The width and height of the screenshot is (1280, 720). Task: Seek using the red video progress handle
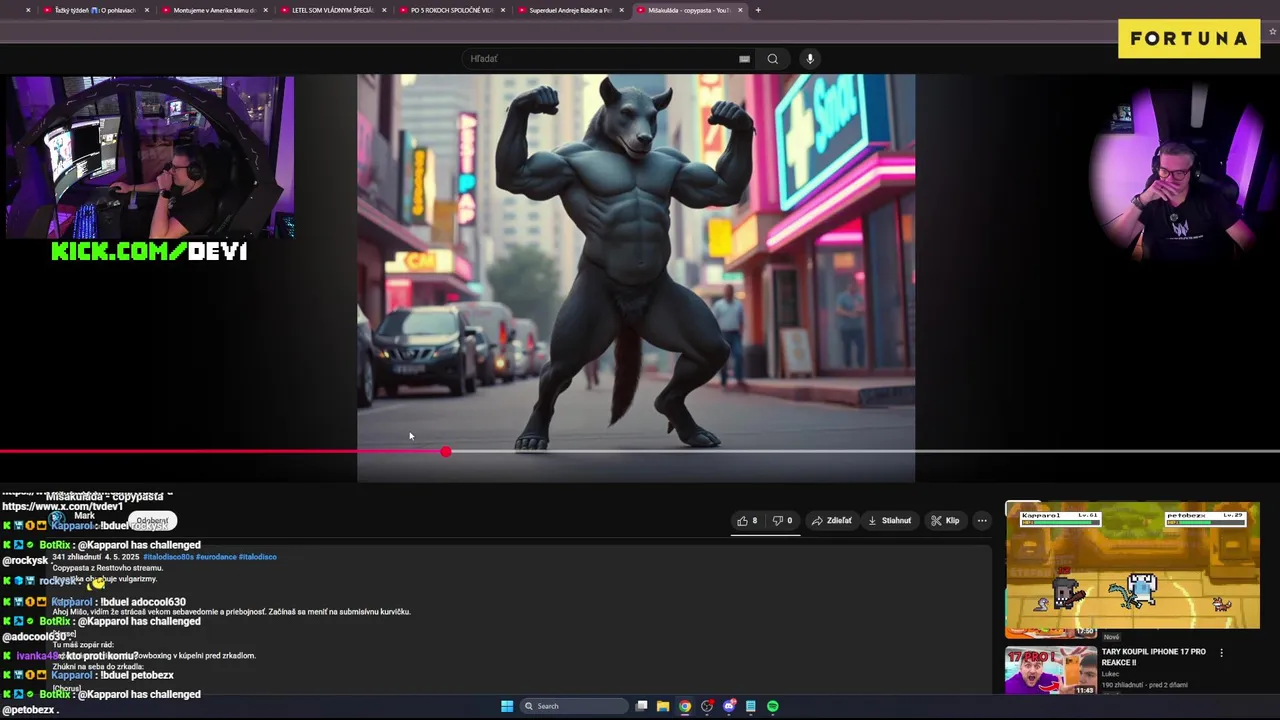pyautogui.click(x=446, y=452)
